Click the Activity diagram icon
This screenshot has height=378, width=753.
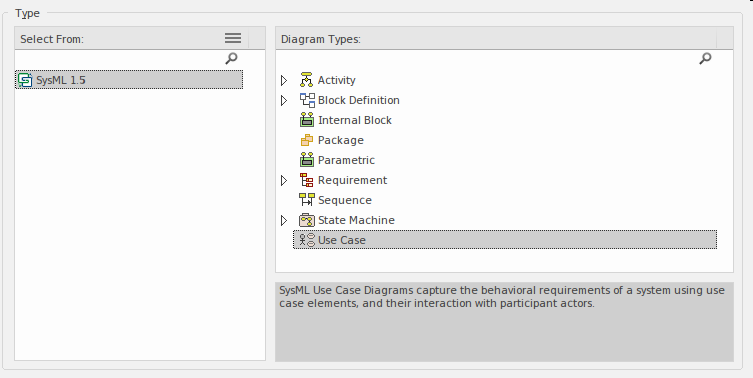coord(306,80)
